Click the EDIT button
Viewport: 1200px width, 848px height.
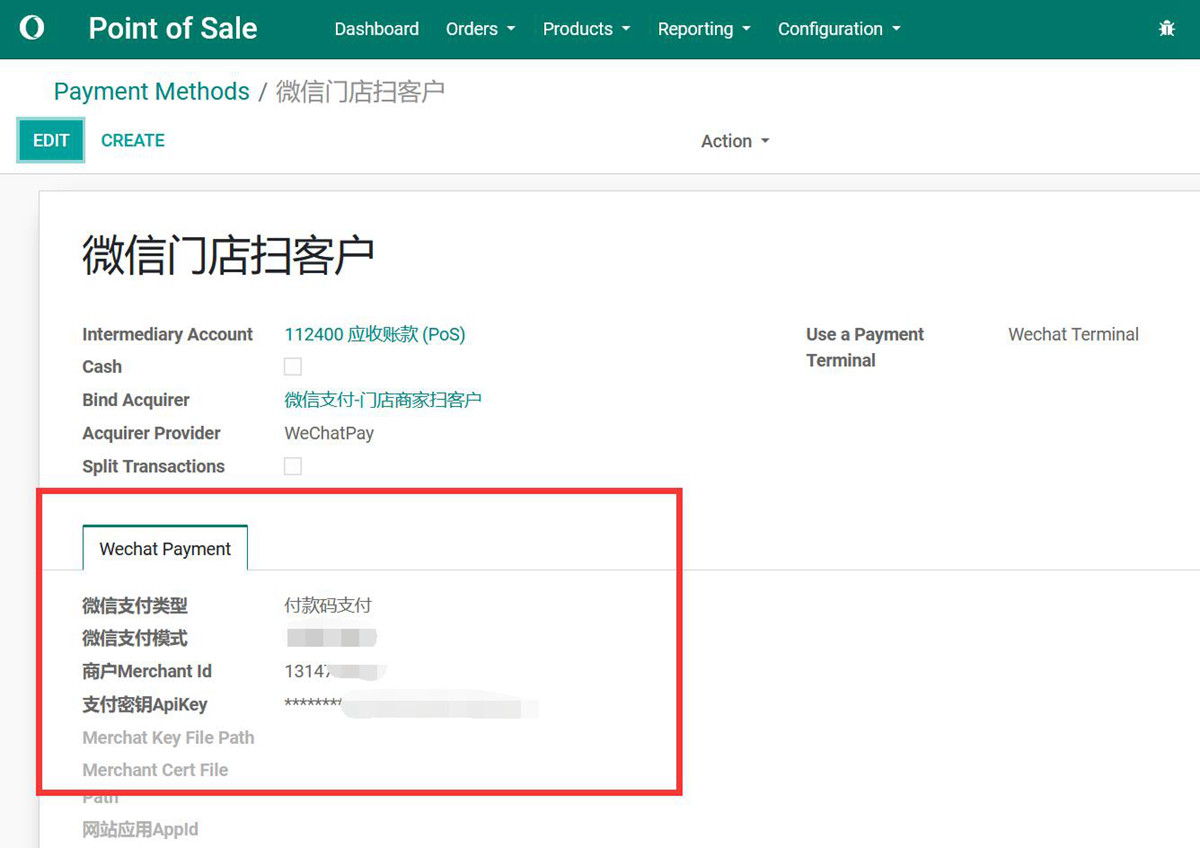[51, 140]
